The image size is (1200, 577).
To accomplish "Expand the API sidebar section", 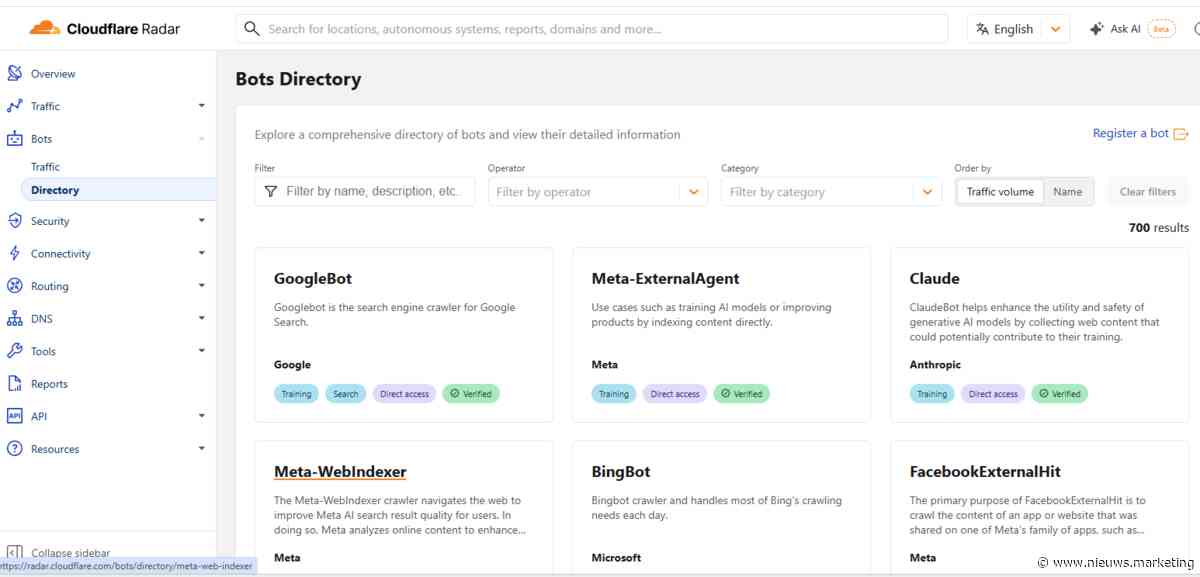I will click(x=201, y=416).
